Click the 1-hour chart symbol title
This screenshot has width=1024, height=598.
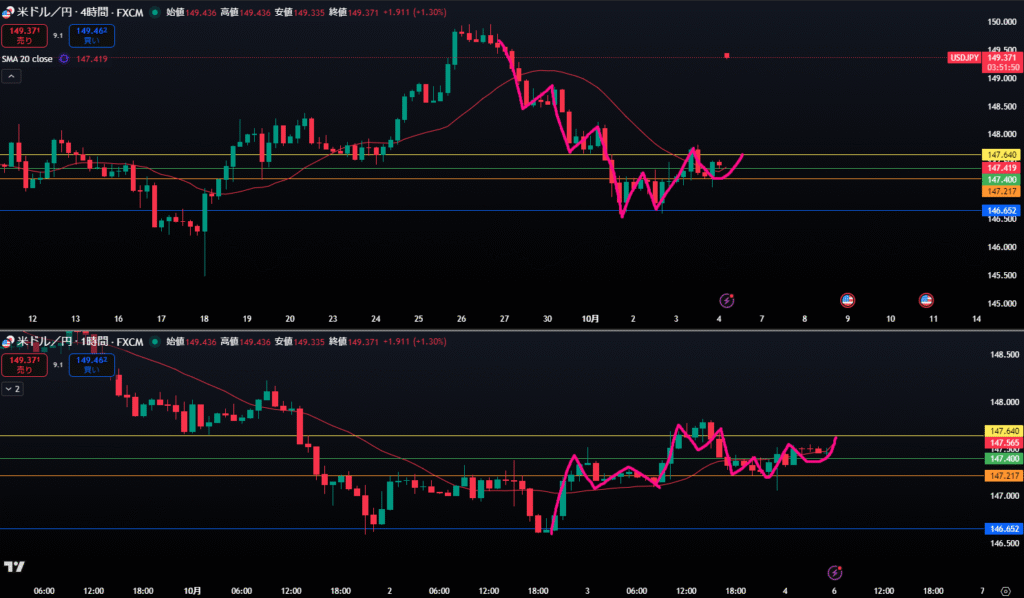pyautogui.click(x=80, y=342)
